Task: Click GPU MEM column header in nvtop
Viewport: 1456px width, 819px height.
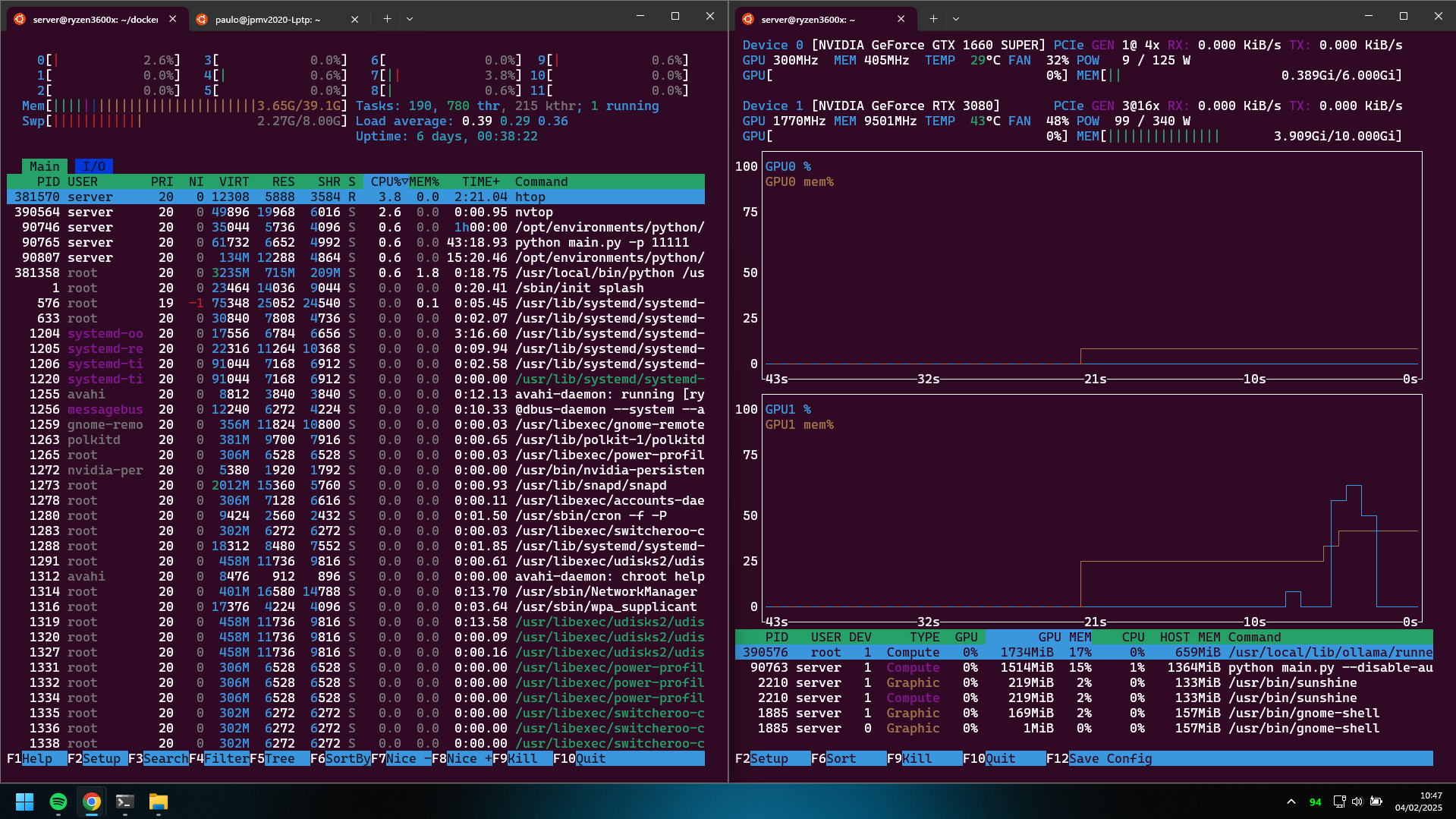Action: [x=1064, y=637]
